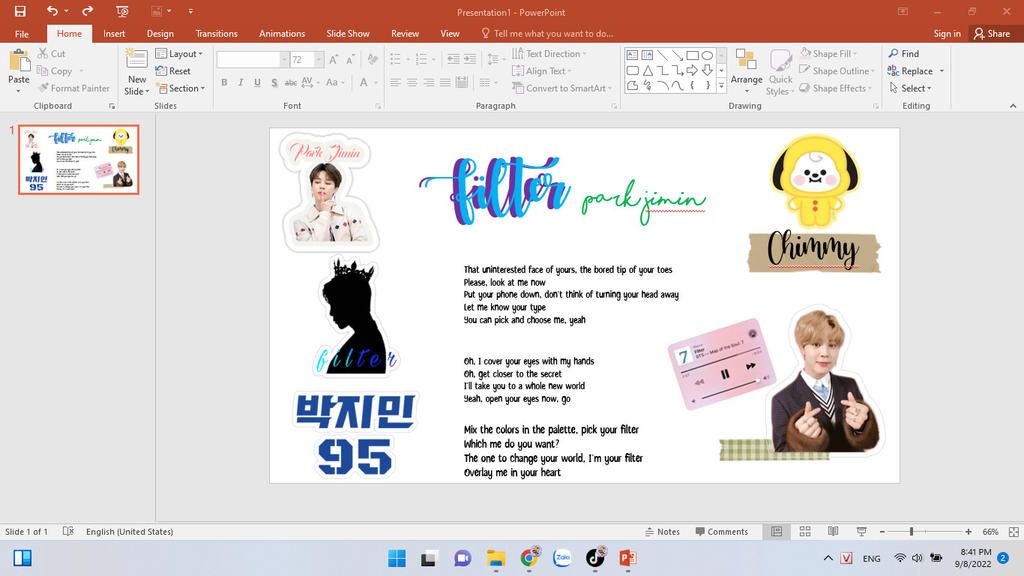The image size is (1024, 576).
Task: Open the Shape Outline dropdown
Action: [838, 71]
